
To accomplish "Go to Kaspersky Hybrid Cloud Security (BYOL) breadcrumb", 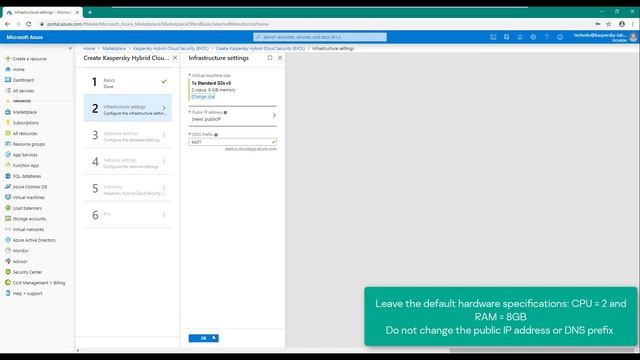I will pyautogui.click(x=171, y=48).
